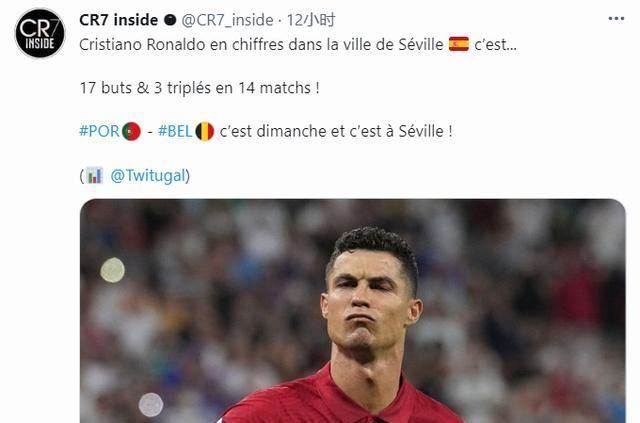
Task: Open the three-dot more options menu
Action: coord(616,19)
